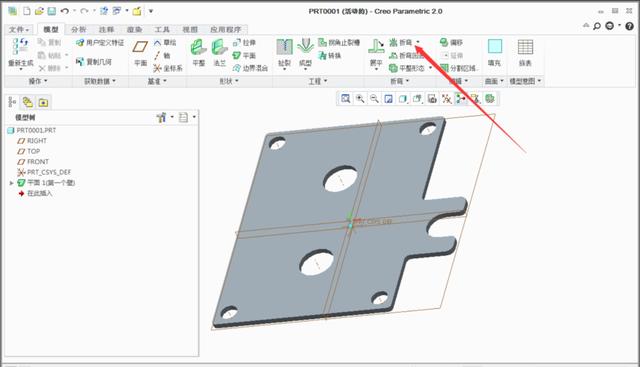This screenshot has width=640, height=367.
Task: Minimize the ribbon with the up arrow
Action: pos(586,25)
